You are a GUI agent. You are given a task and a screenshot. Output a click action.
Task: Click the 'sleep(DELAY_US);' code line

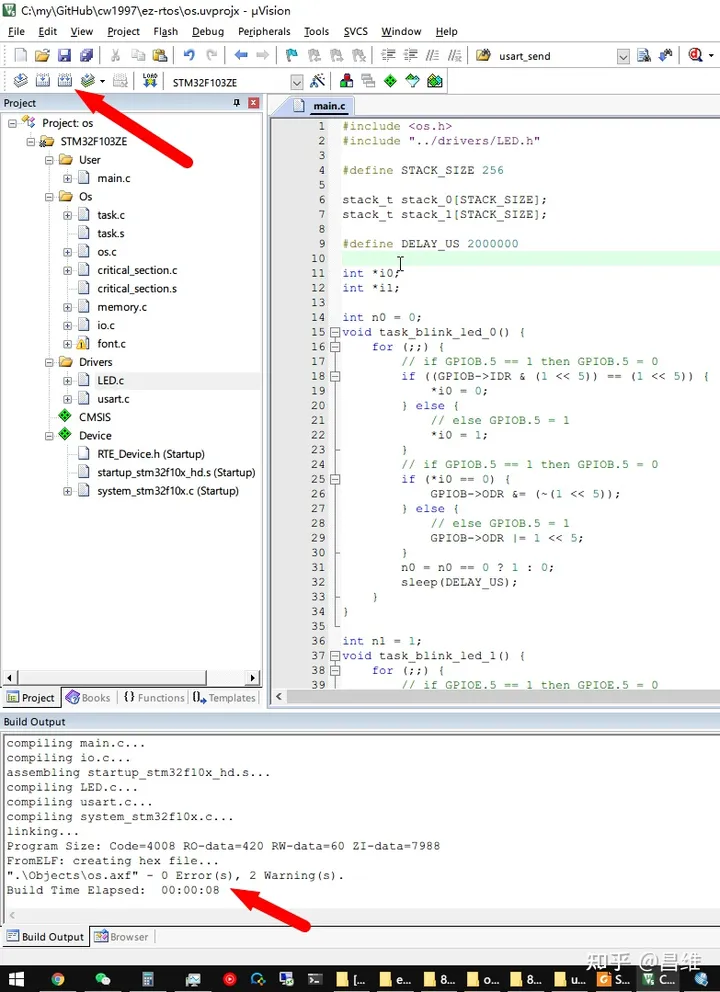tap(459, 582)
